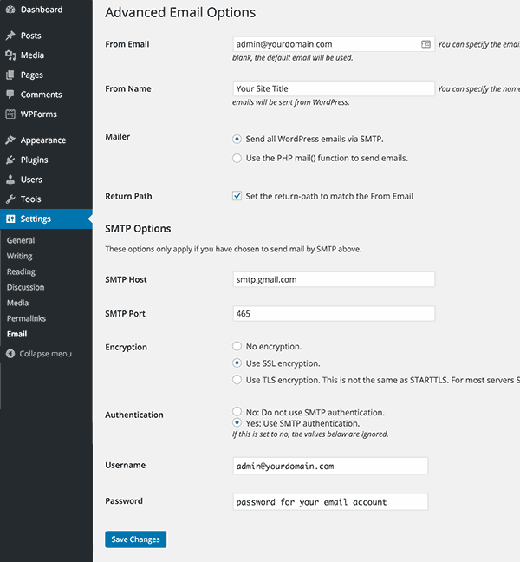Click the Collapse menu arrow icon
Viewport: 520px width, 562px height.
click(10, 353)
